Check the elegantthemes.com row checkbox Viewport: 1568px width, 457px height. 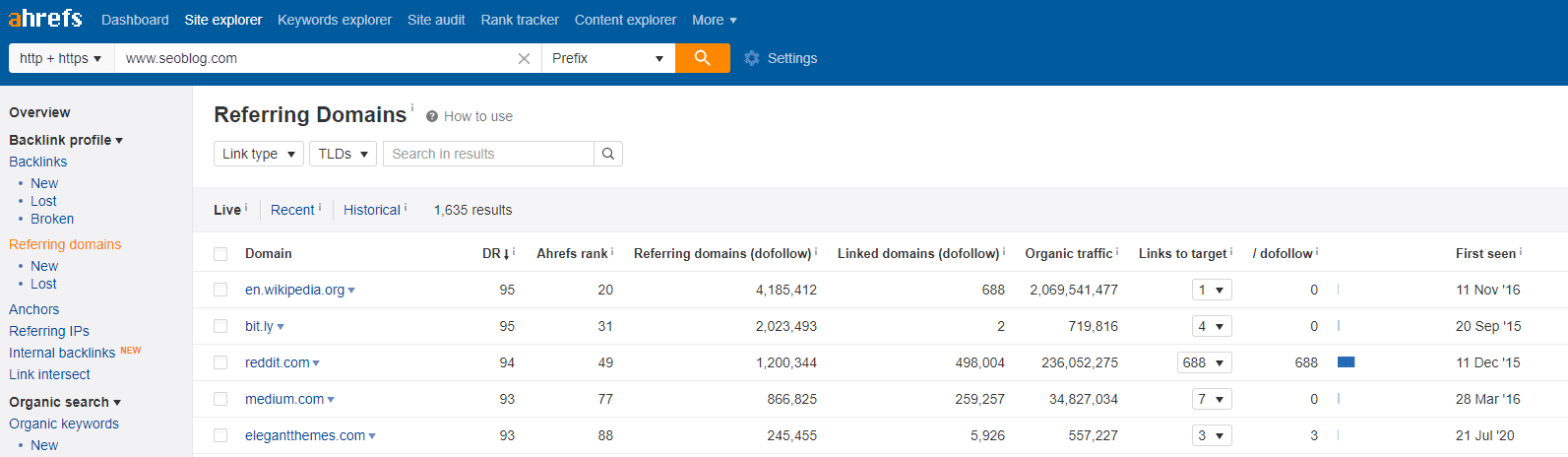(220, 436)
